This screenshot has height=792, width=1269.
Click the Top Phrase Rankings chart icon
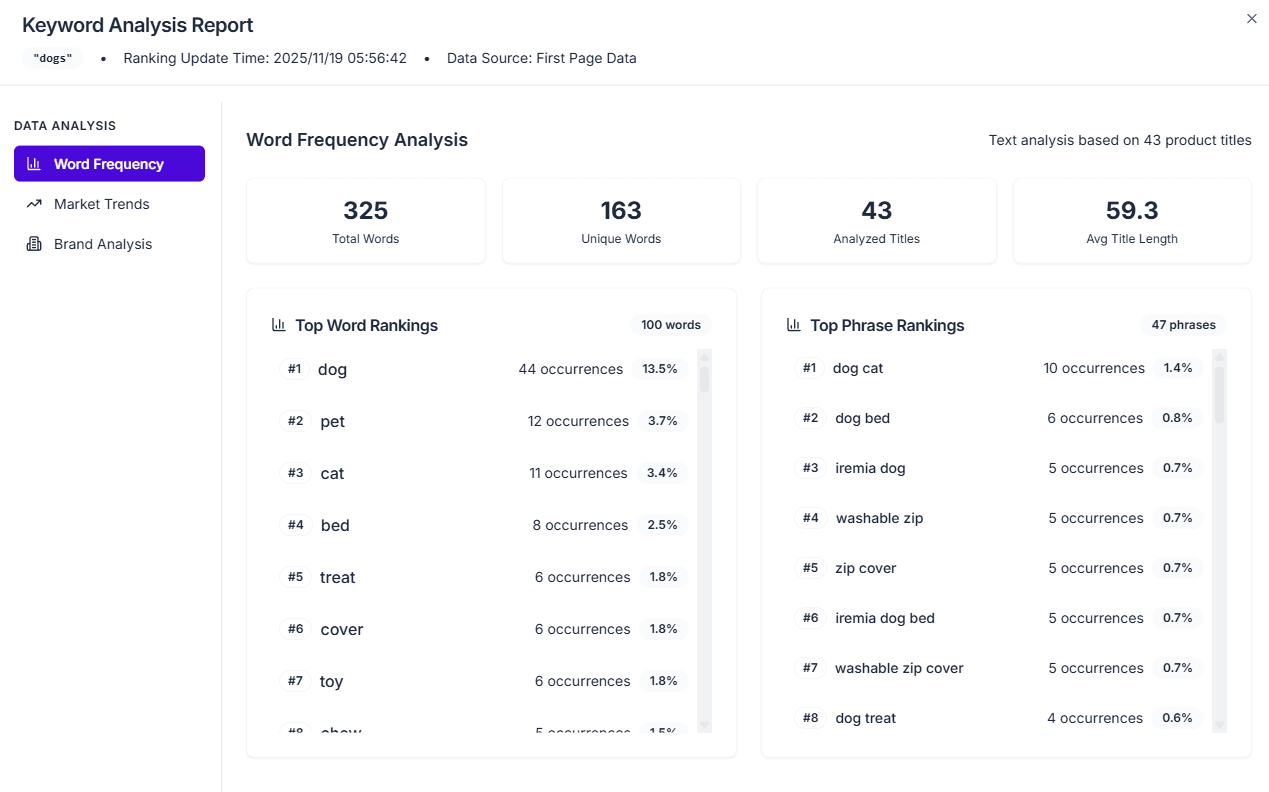click(x=794, y=325)
